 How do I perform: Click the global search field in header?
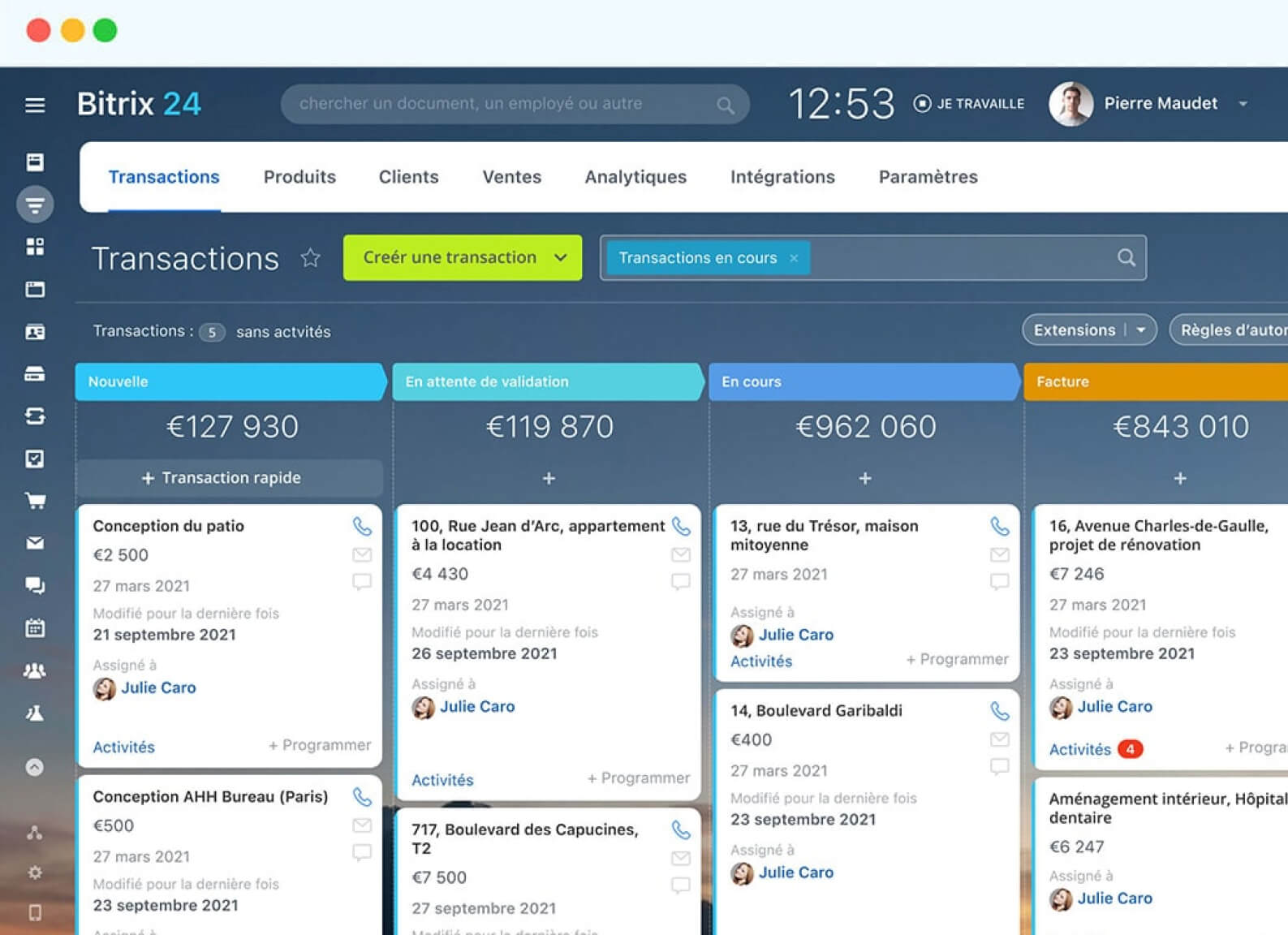coord(503,104)
